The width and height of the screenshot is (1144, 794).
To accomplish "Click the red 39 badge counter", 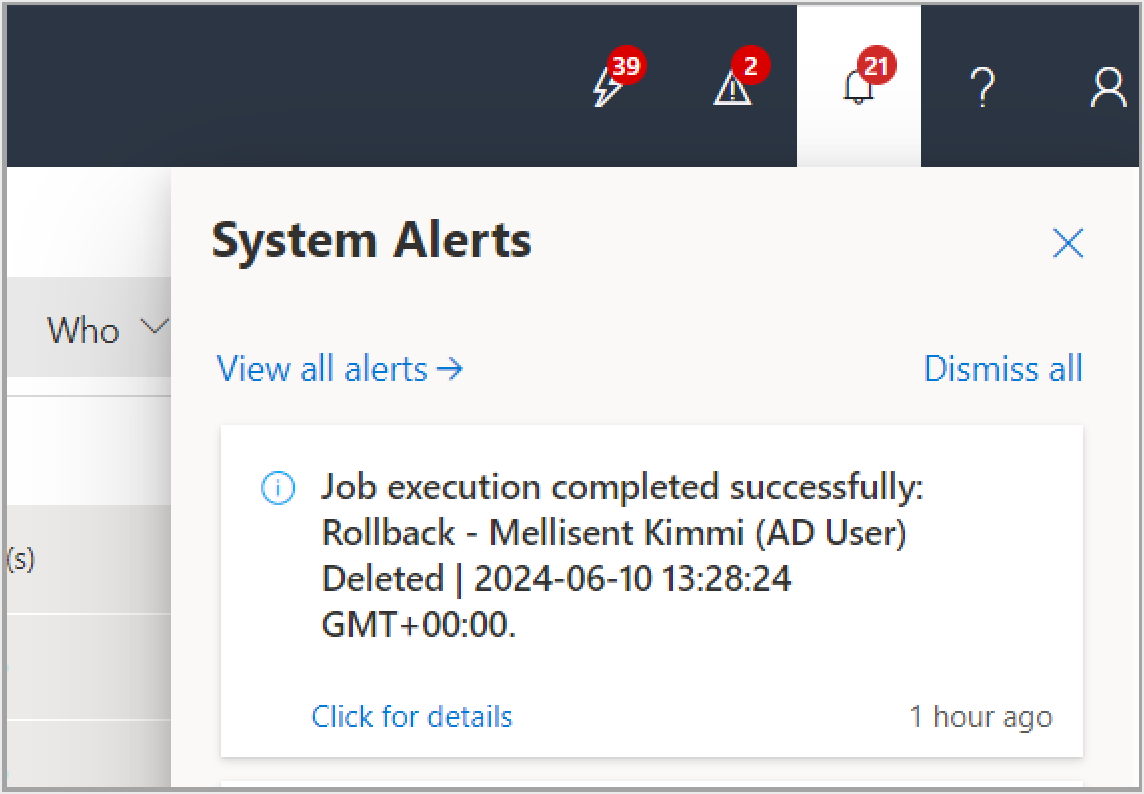I will pyautogui.click(x=625, y=66).
